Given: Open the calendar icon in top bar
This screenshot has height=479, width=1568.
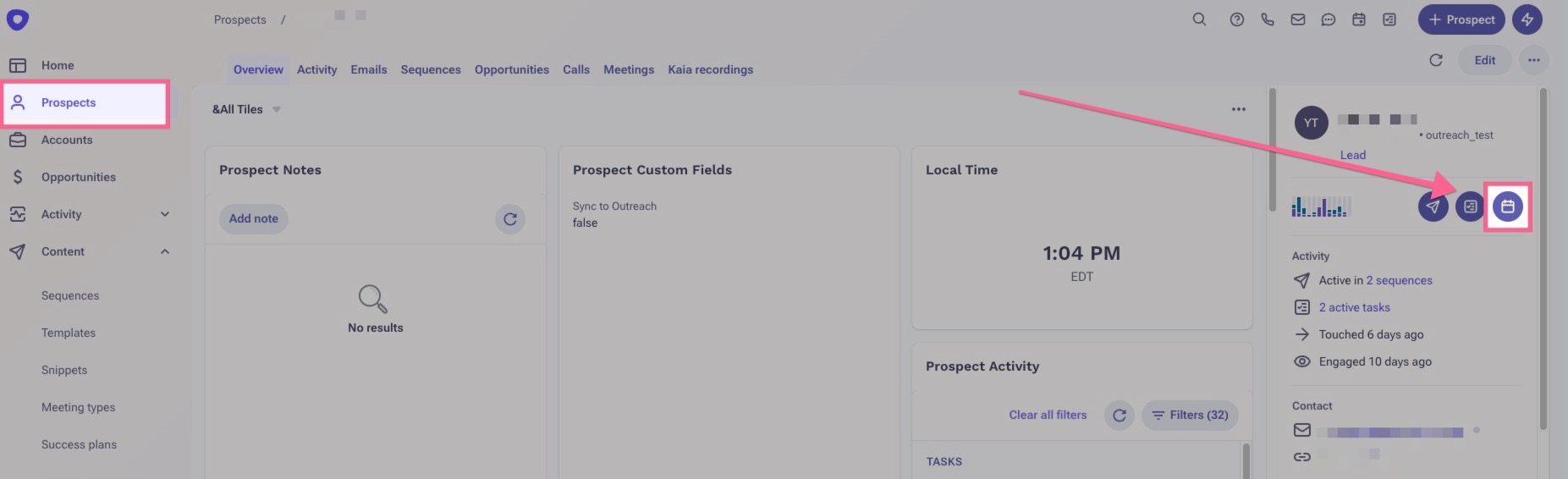Looking at the screenshot, I should [1359, 19].
